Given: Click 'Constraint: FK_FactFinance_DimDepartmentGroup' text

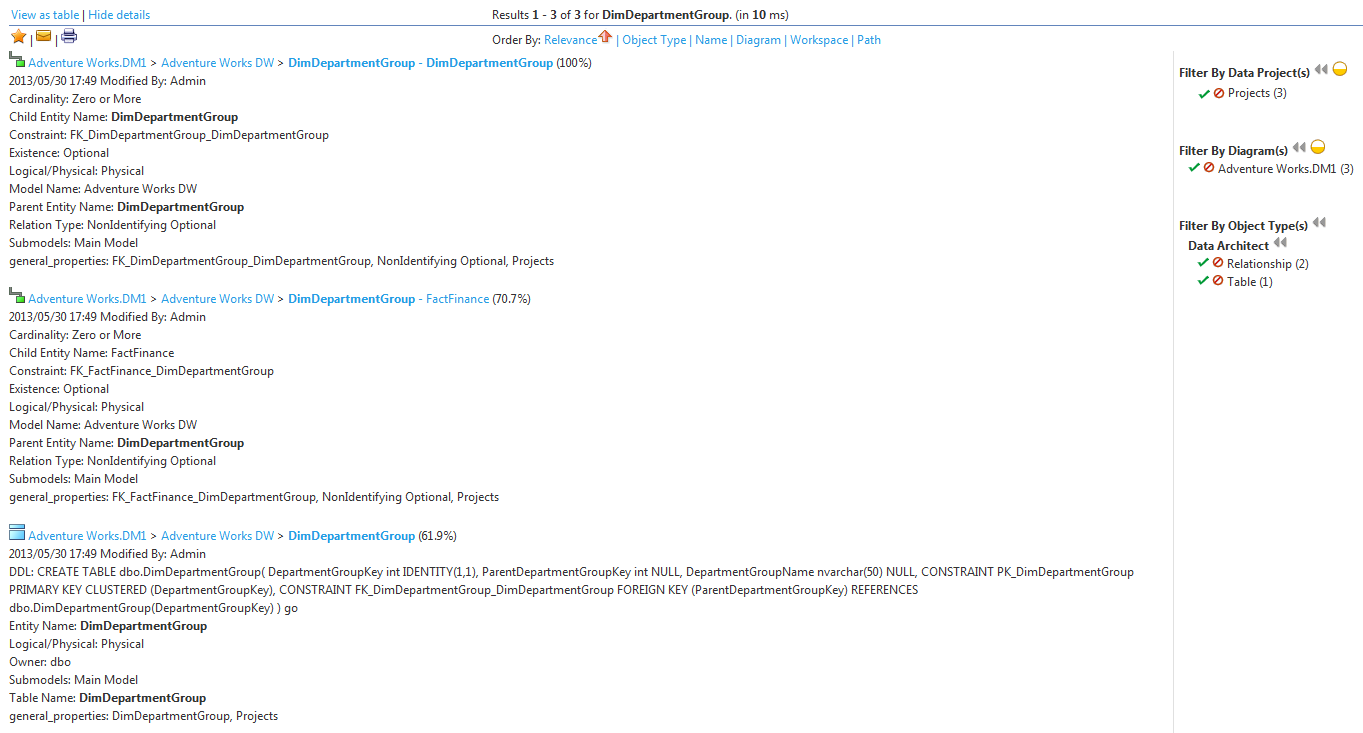Looking at the screenshot, I should 141,371.
